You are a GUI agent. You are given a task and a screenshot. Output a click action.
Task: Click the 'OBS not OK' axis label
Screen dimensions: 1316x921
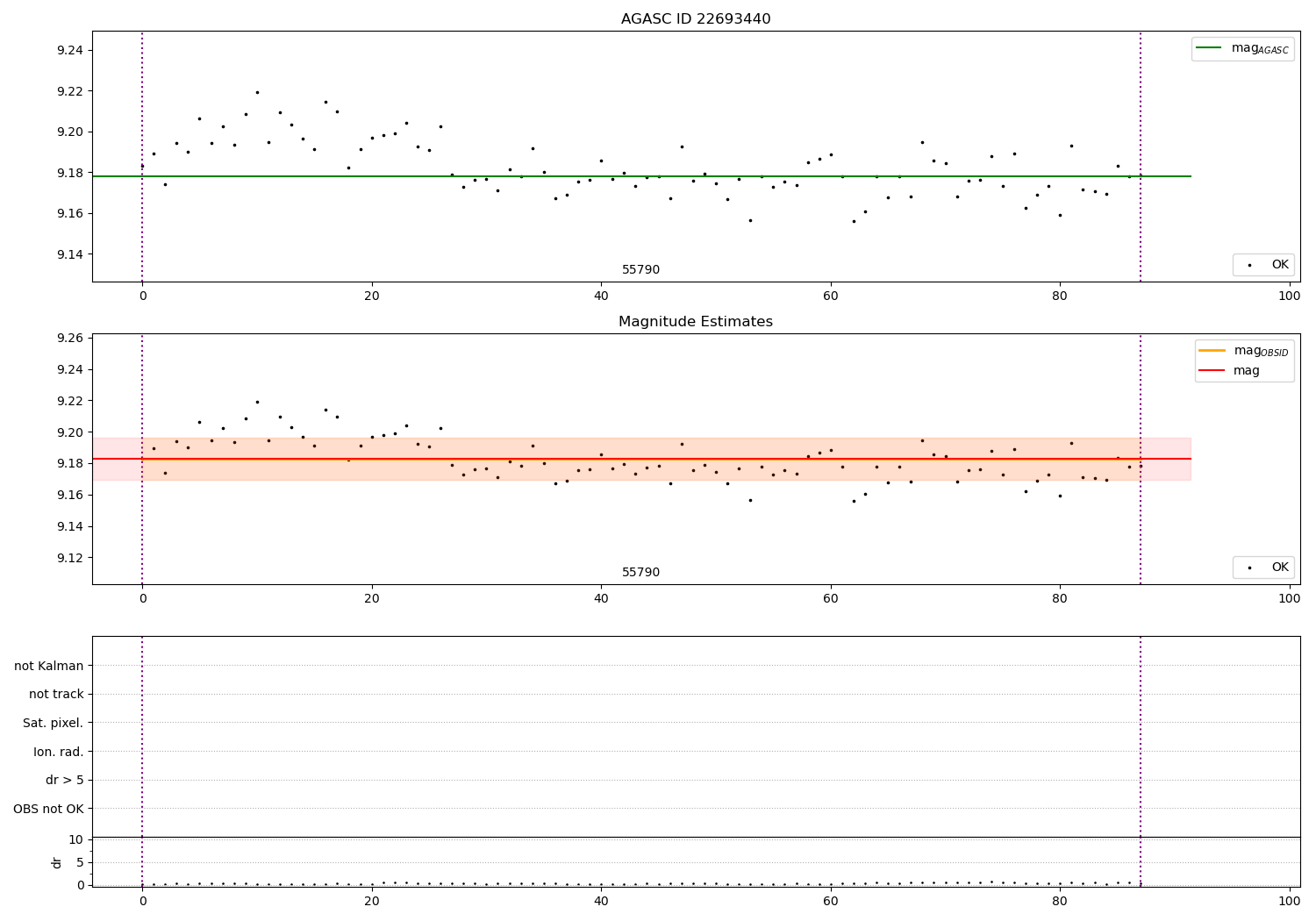49,809
